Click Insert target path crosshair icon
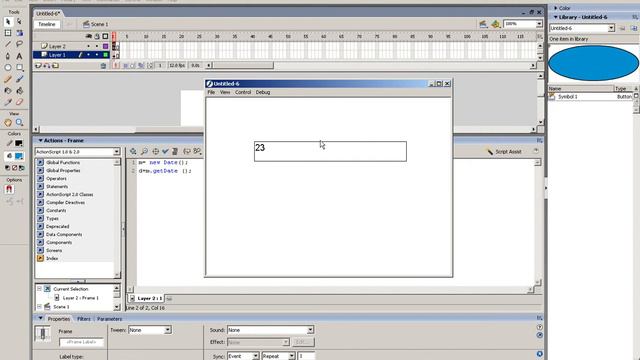Viewport: 640px width, 360px height. pyautogui.click(x=155, y=151)
